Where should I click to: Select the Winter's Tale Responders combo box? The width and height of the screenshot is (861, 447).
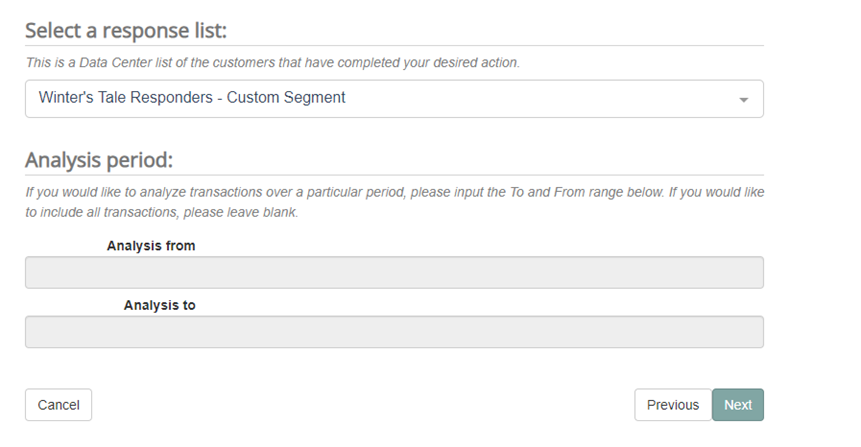pos(394,99)
